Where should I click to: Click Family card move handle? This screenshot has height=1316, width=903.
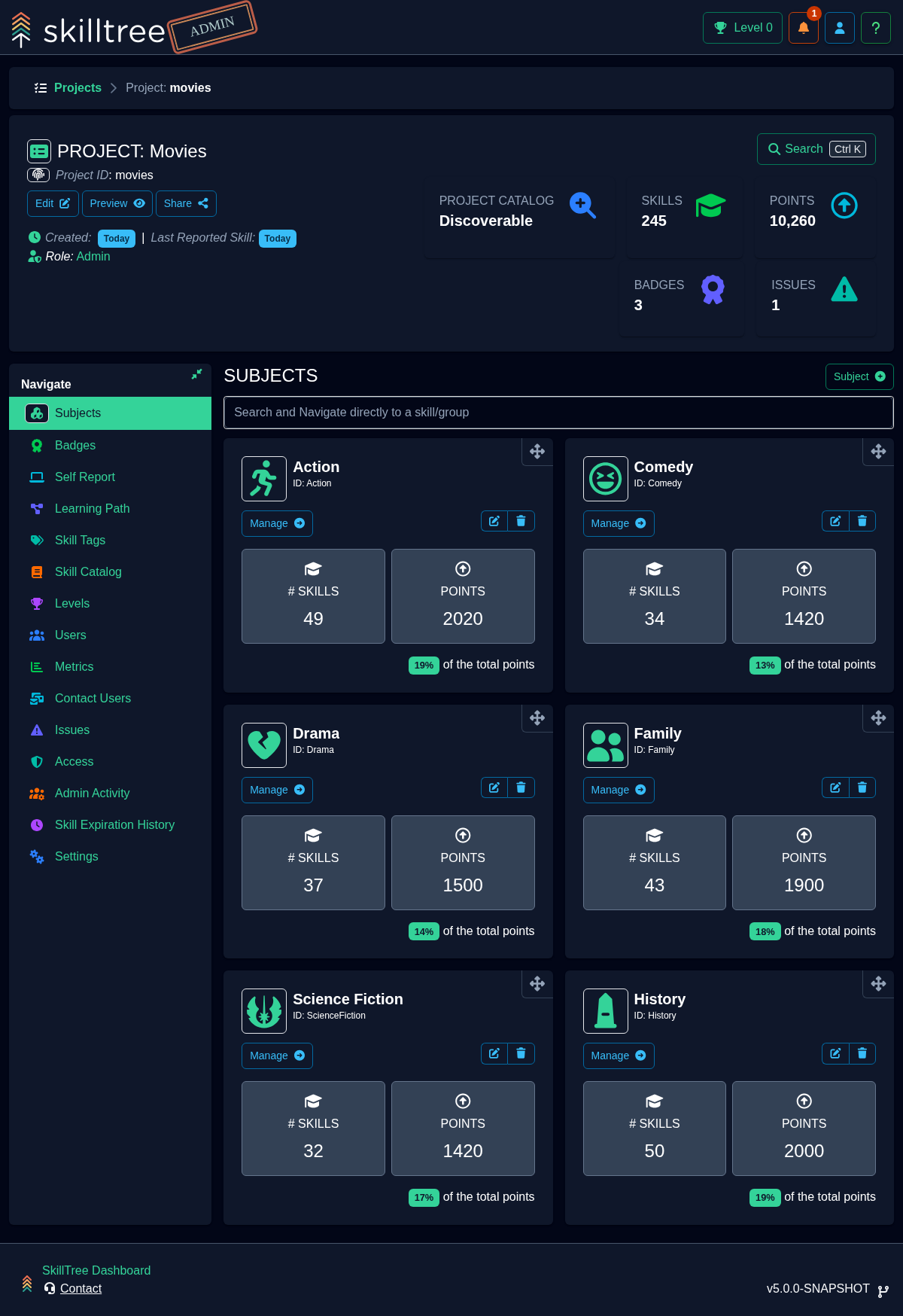[878, 718]
